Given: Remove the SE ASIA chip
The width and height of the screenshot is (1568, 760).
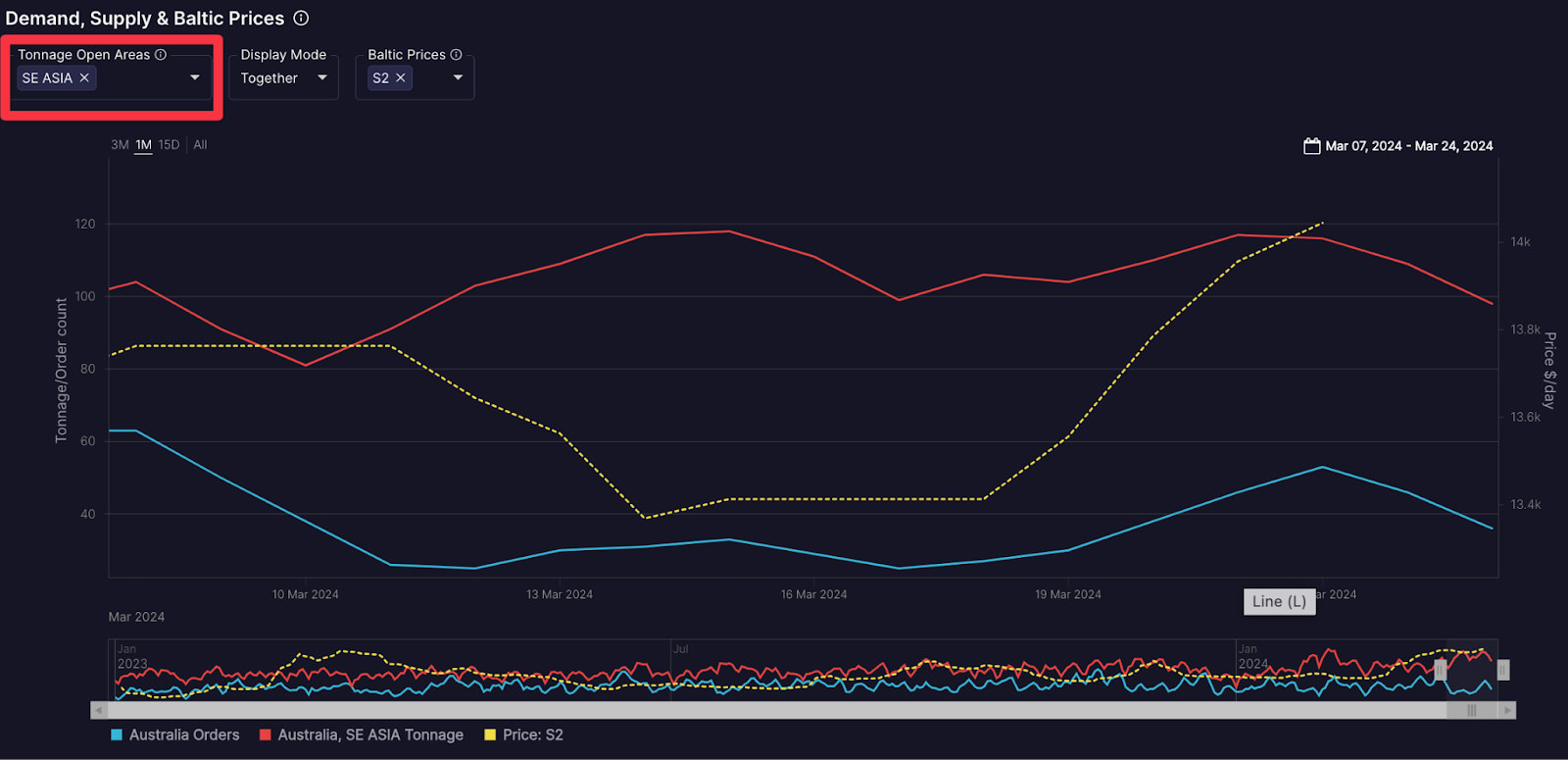Looking at the screenshot, I should click(84, 78).
